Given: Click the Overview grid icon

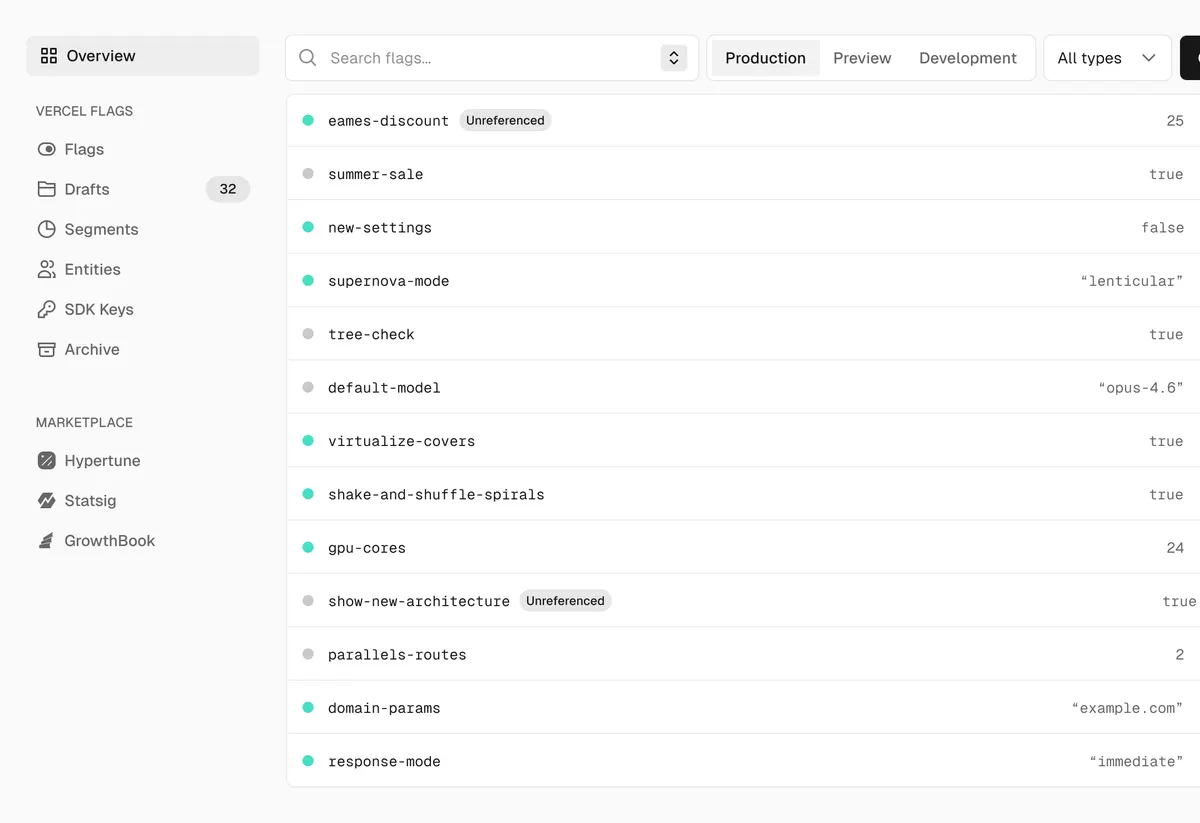Looking at the screenshot, I should click(x=48, y=56).
